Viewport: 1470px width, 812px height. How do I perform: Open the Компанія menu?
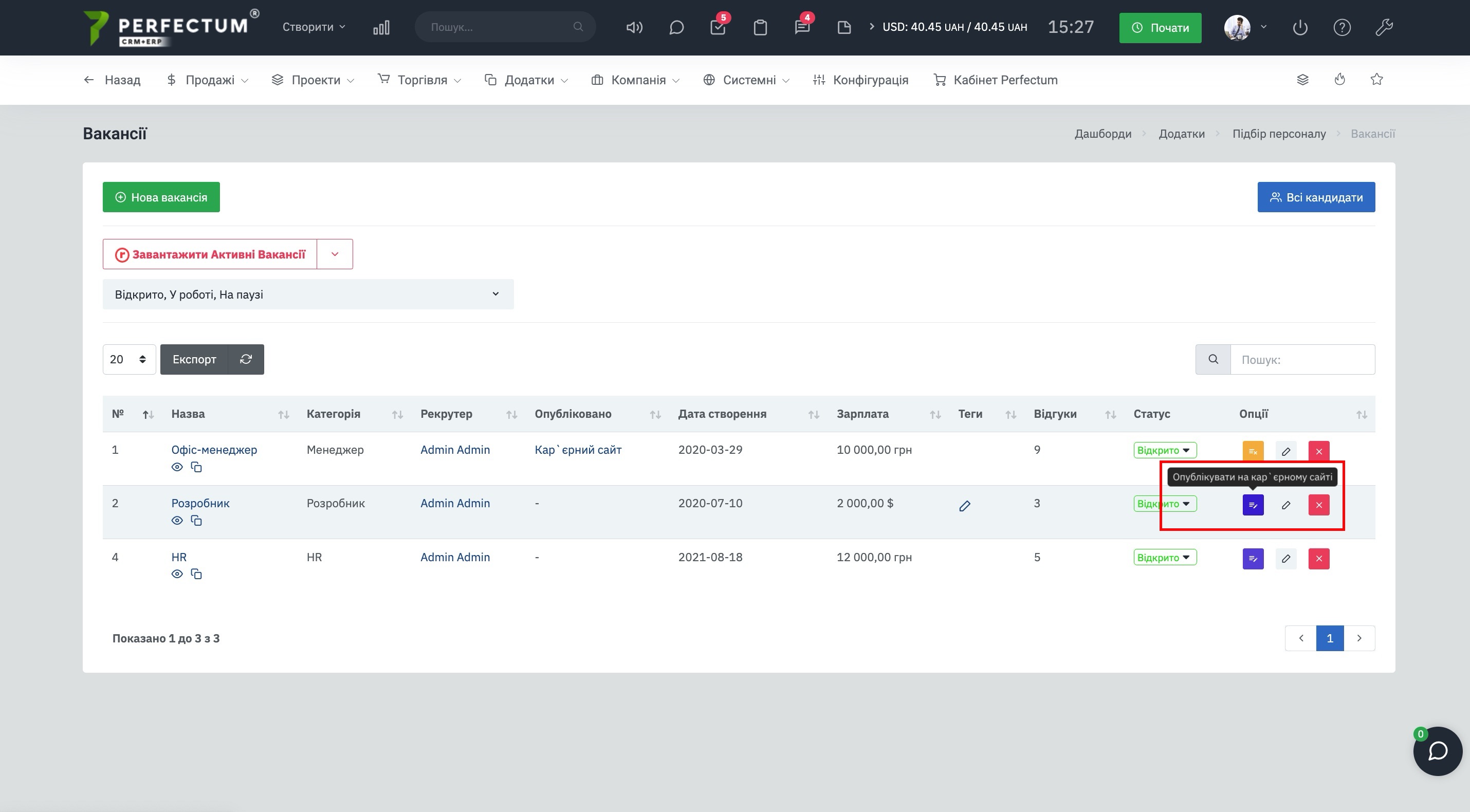coord(636,80)
